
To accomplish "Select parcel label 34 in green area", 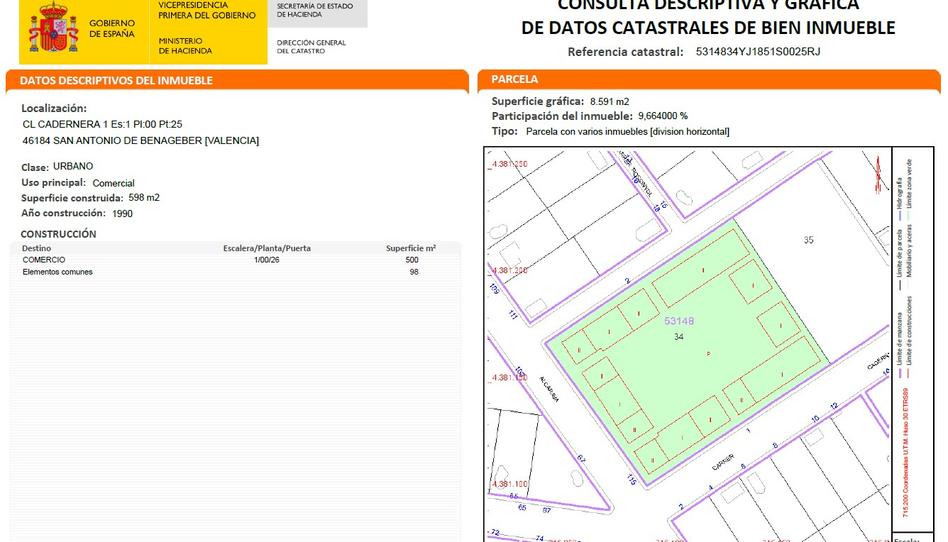I will pyautogui.click(x=678, y=337).
